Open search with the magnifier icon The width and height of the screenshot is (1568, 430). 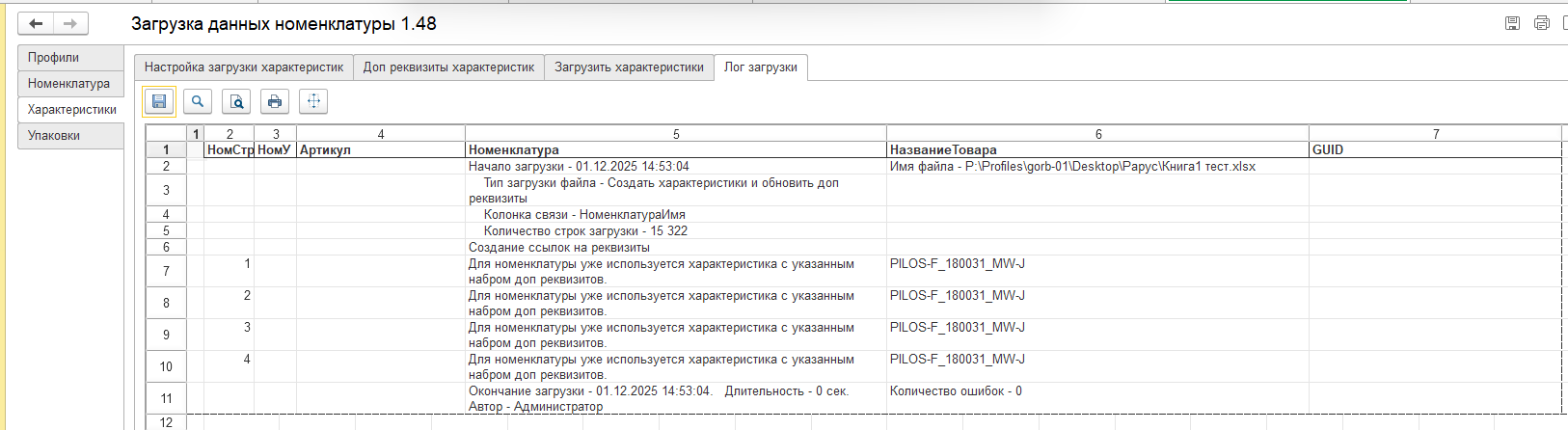click(198, 101)
